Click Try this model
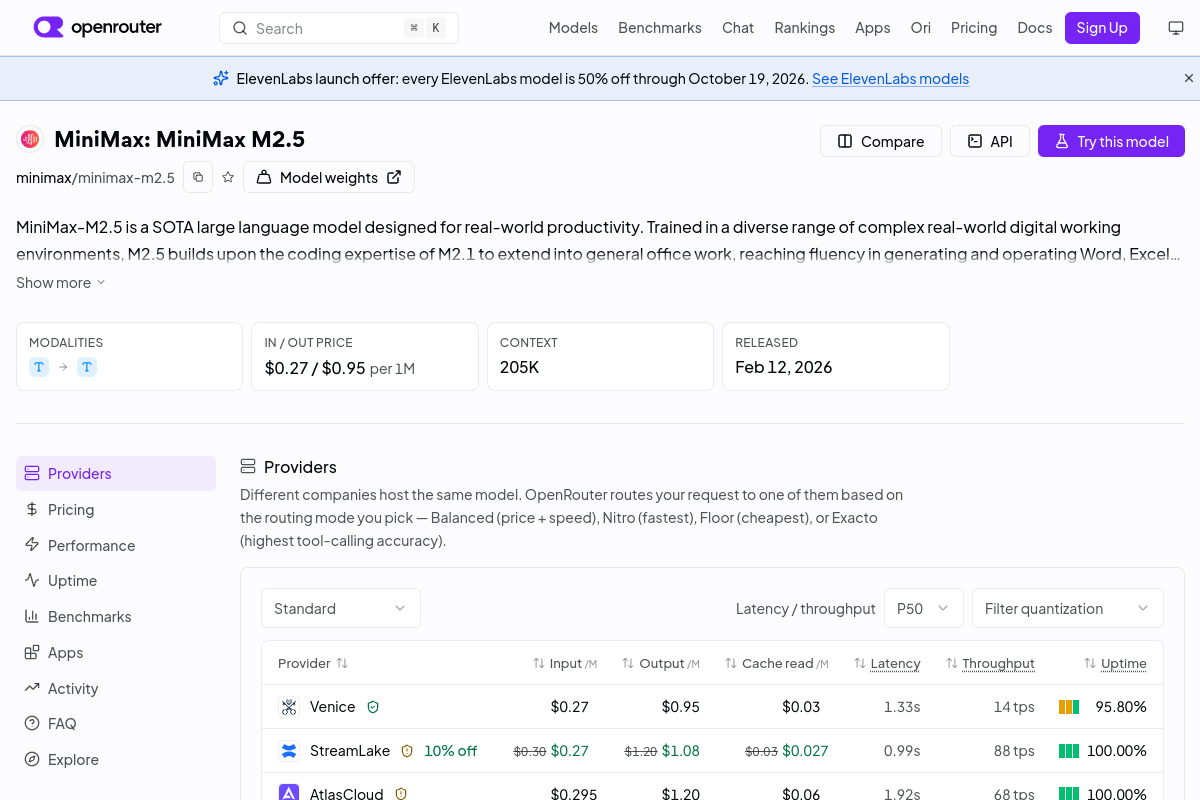The width and height of the screenshot is (1200, 800). pos(1111,141)
